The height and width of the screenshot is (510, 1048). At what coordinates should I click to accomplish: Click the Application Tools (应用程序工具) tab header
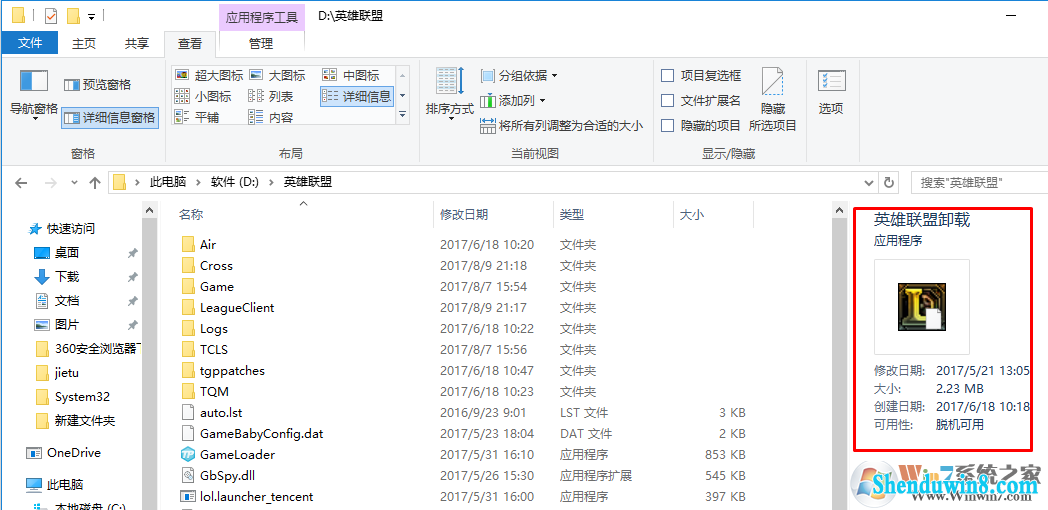click(261, 17)
